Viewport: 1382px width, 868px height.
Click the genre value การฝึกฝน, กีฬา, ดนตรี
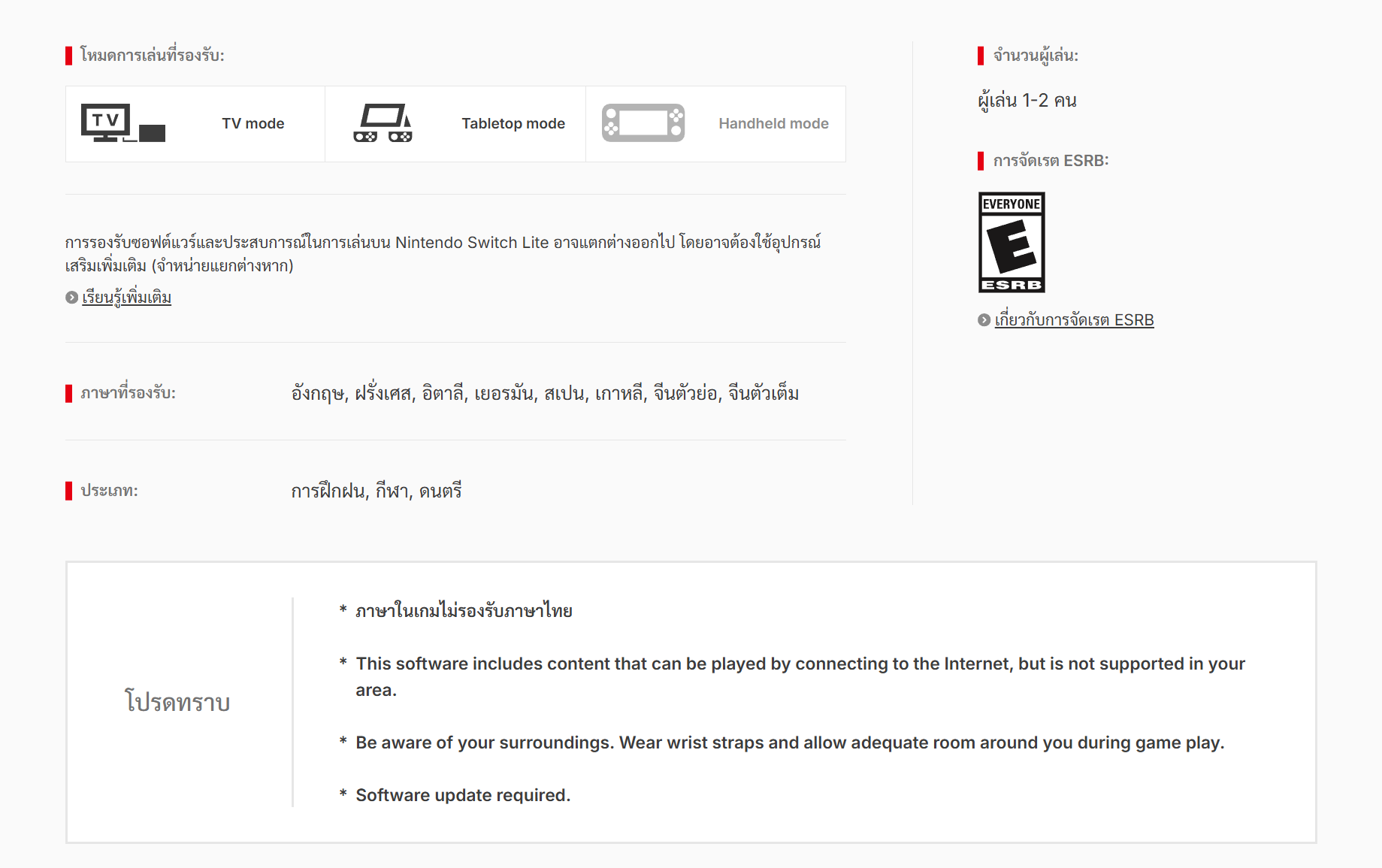pos(376,491)
